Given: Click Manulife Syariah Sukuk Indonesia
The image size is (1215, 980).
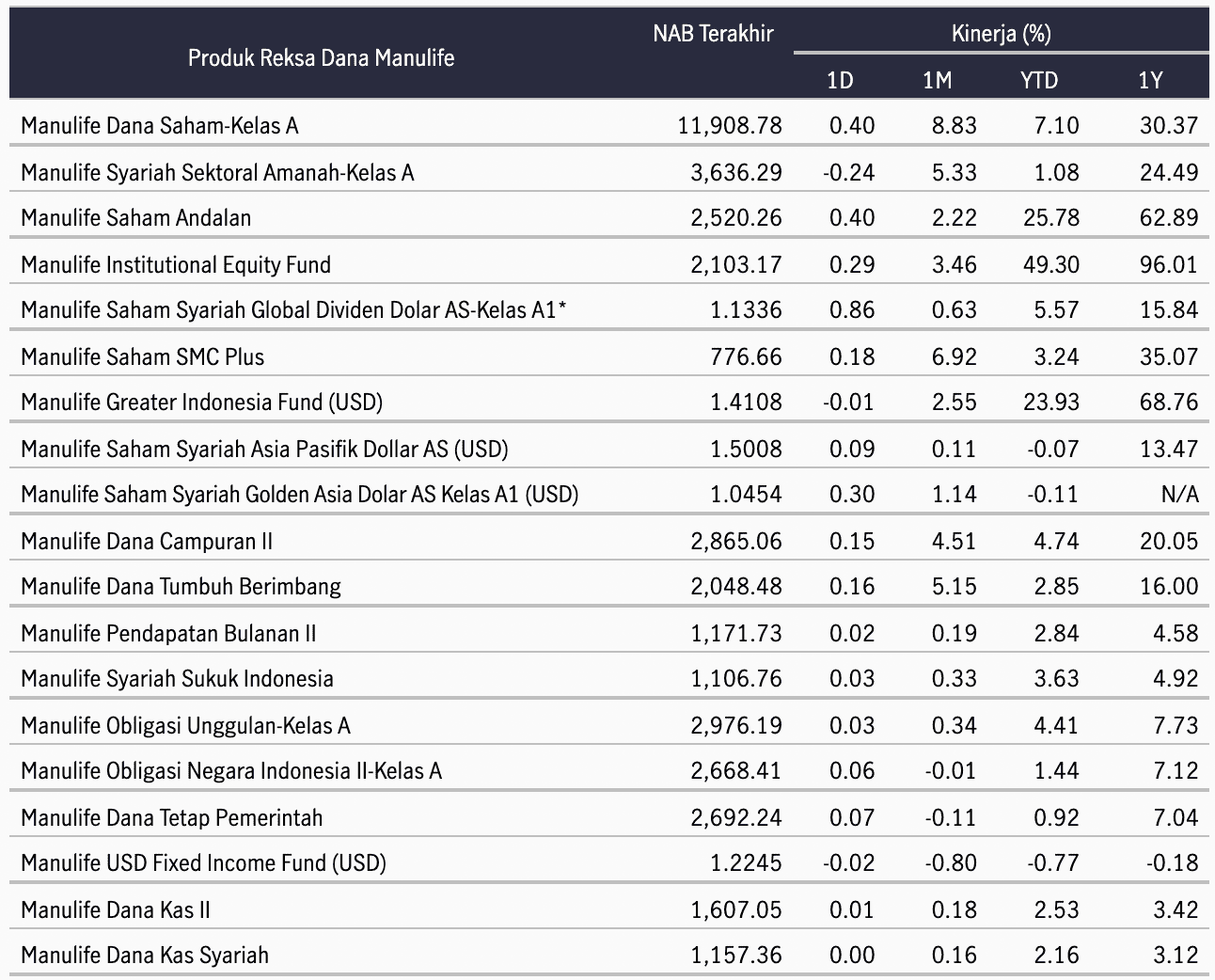Looking at the screenshot, I should pos(177,679).
